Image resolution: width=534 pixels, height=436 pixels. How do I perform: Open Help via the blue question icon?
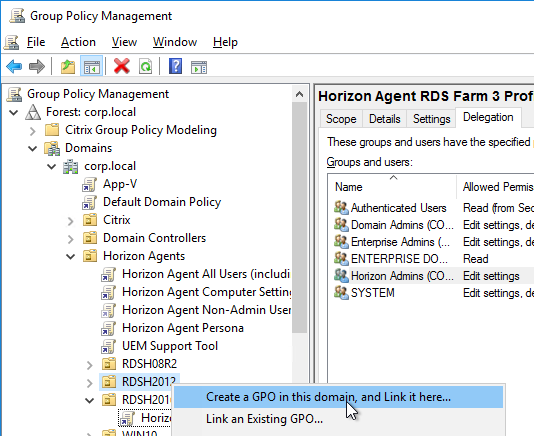pos(175,66)
